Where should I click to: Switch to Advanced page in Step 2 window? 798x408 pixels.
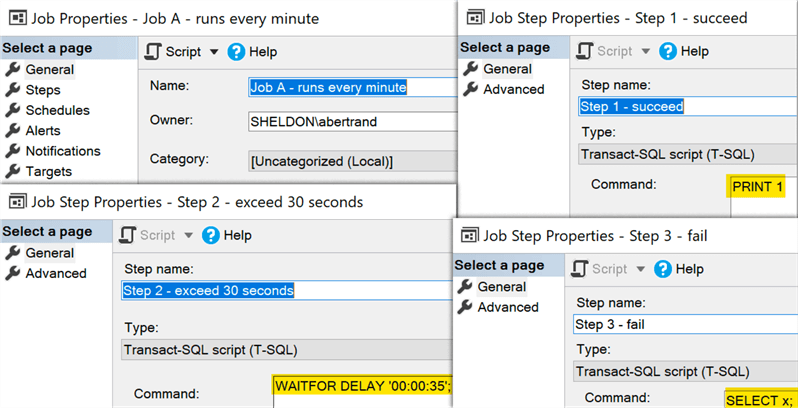56,274
